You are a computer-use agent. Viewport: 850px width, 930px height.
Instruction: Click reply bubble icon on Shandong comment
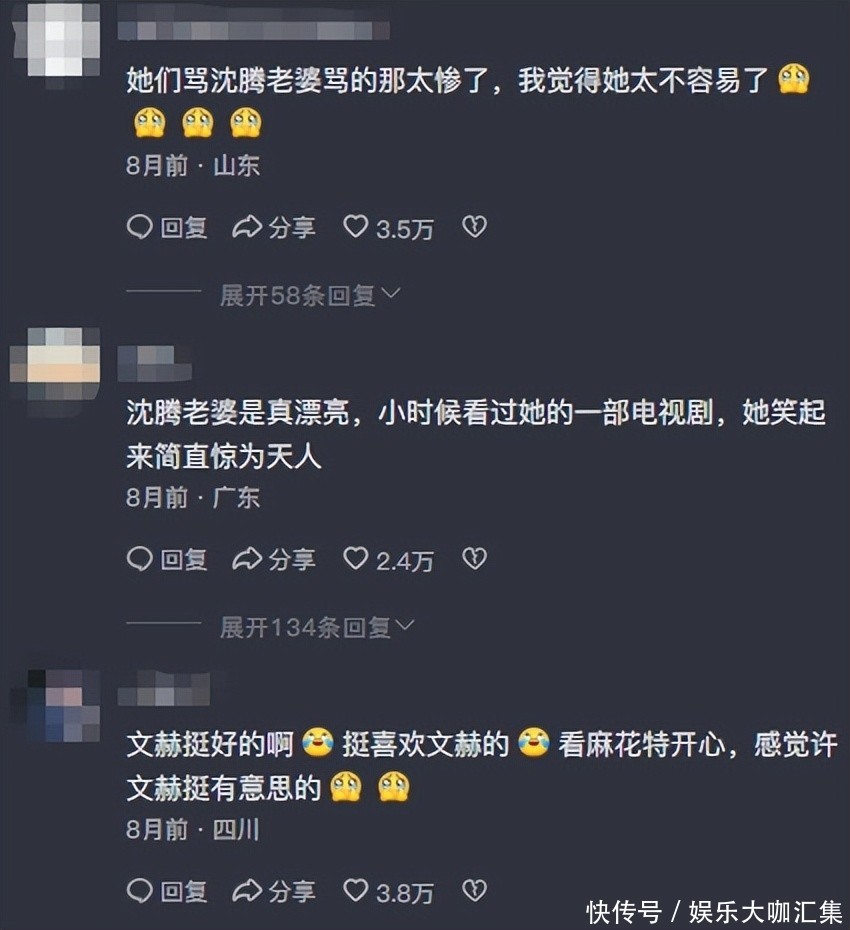tap(140, 227)
